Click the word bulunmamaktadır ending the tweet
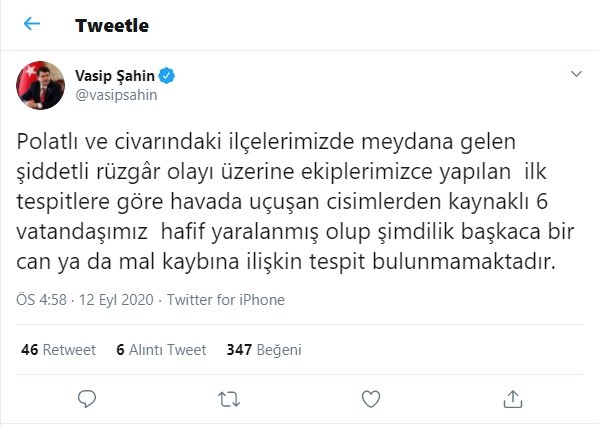Screen dimensions: 599x426 (x=464, y=262)
